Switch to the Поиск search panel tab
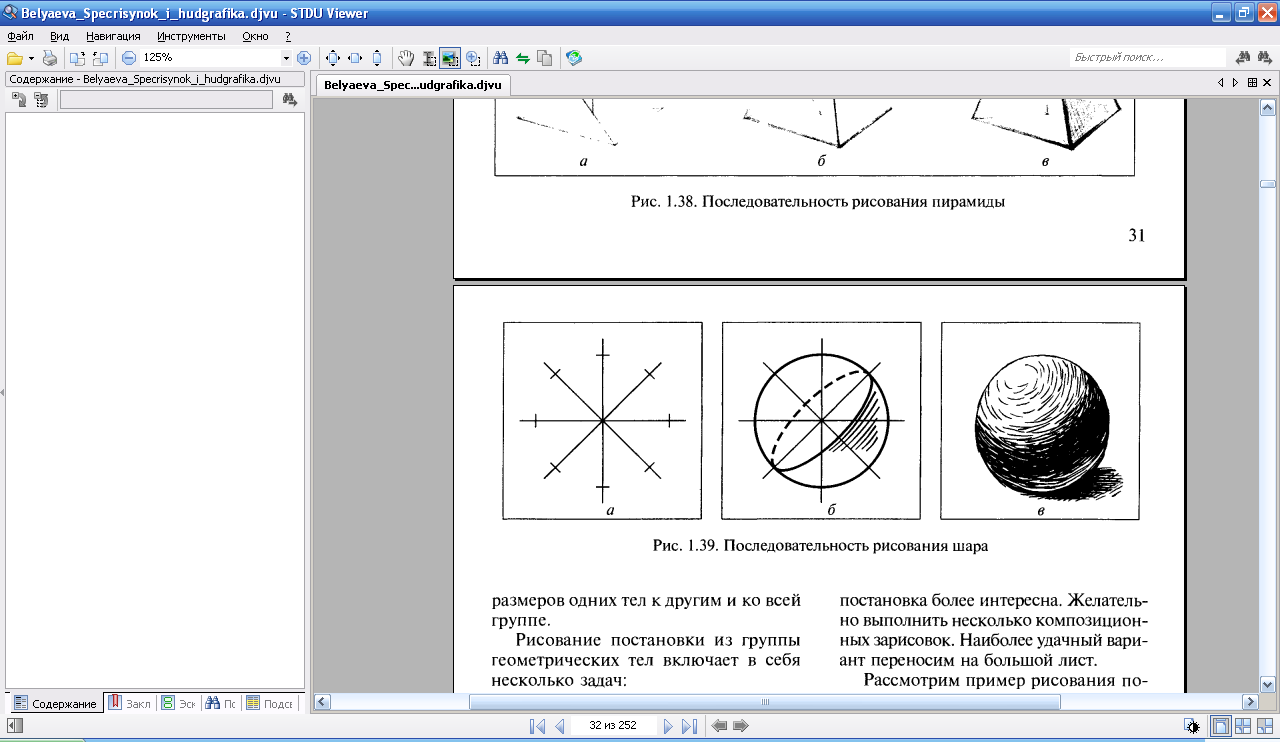Screen dimensions: 1280x742 point(221,703)
